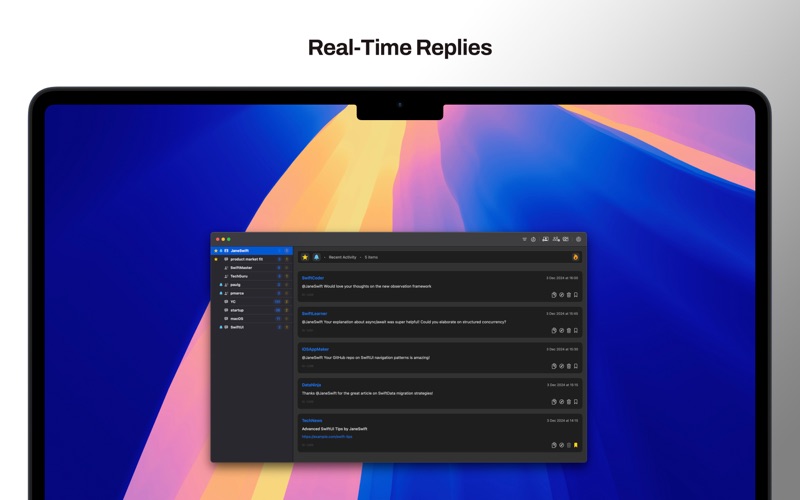Select the product market fit sidebar item

click(252, 259)
